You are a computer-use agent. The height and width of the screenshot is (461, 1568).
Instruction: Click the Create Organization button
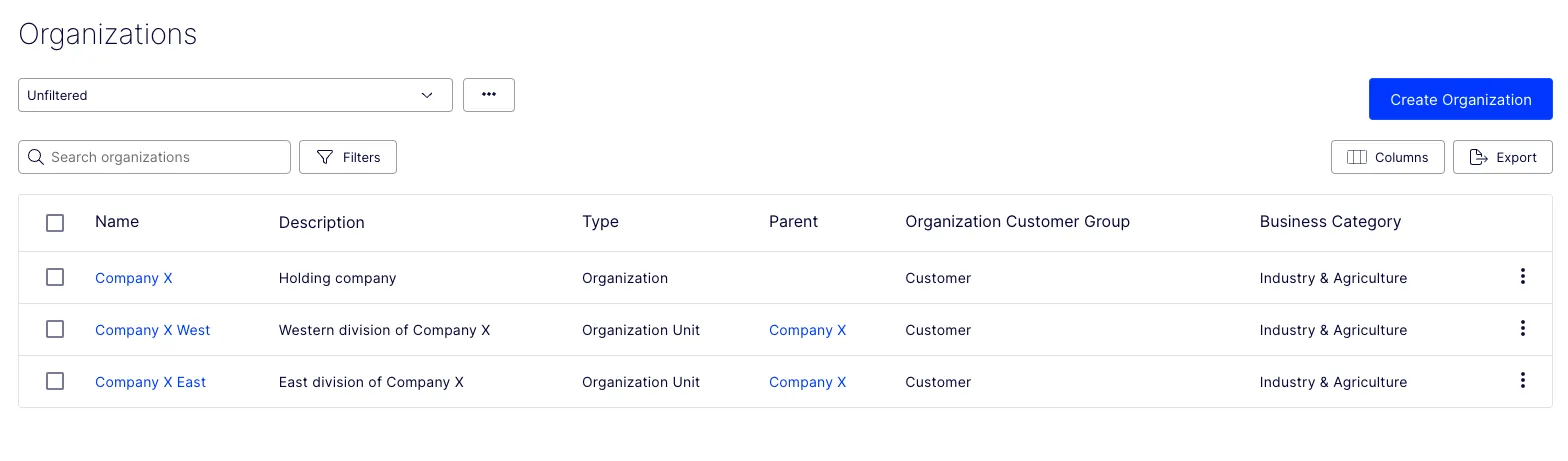coord(1460,99)
